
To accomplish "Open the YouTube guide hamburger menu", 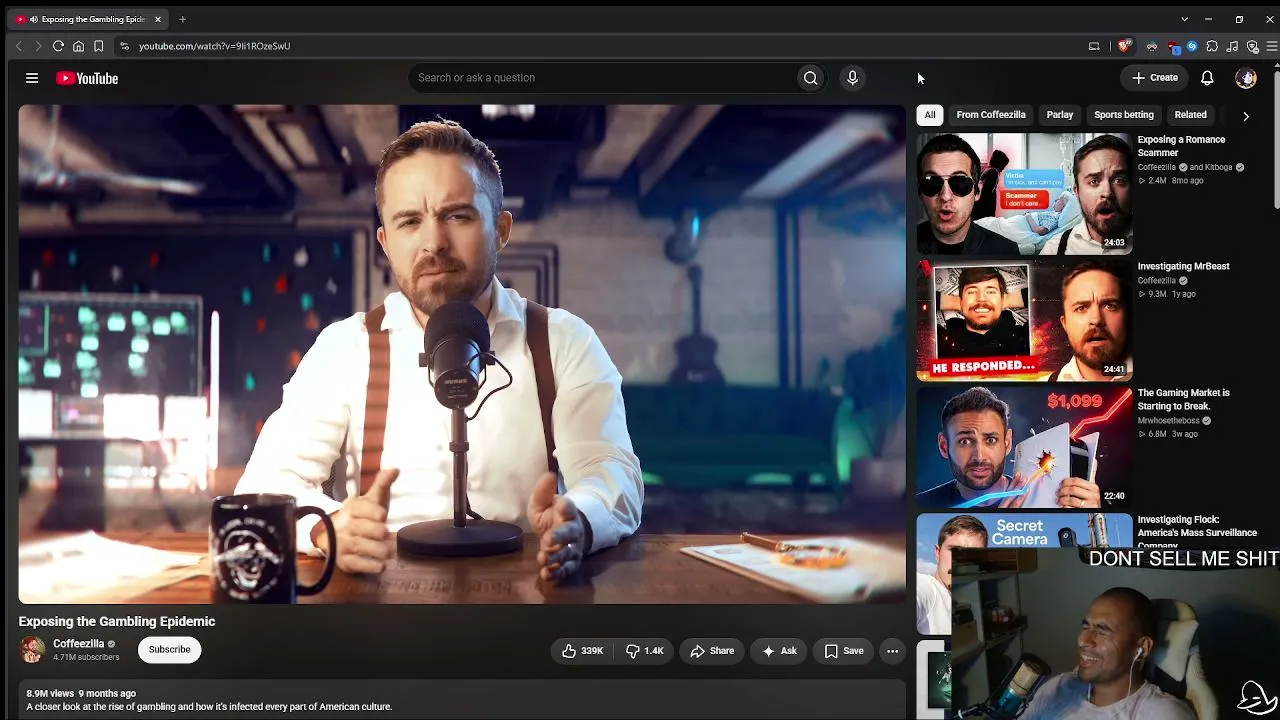I will click(x=32, y=78).
